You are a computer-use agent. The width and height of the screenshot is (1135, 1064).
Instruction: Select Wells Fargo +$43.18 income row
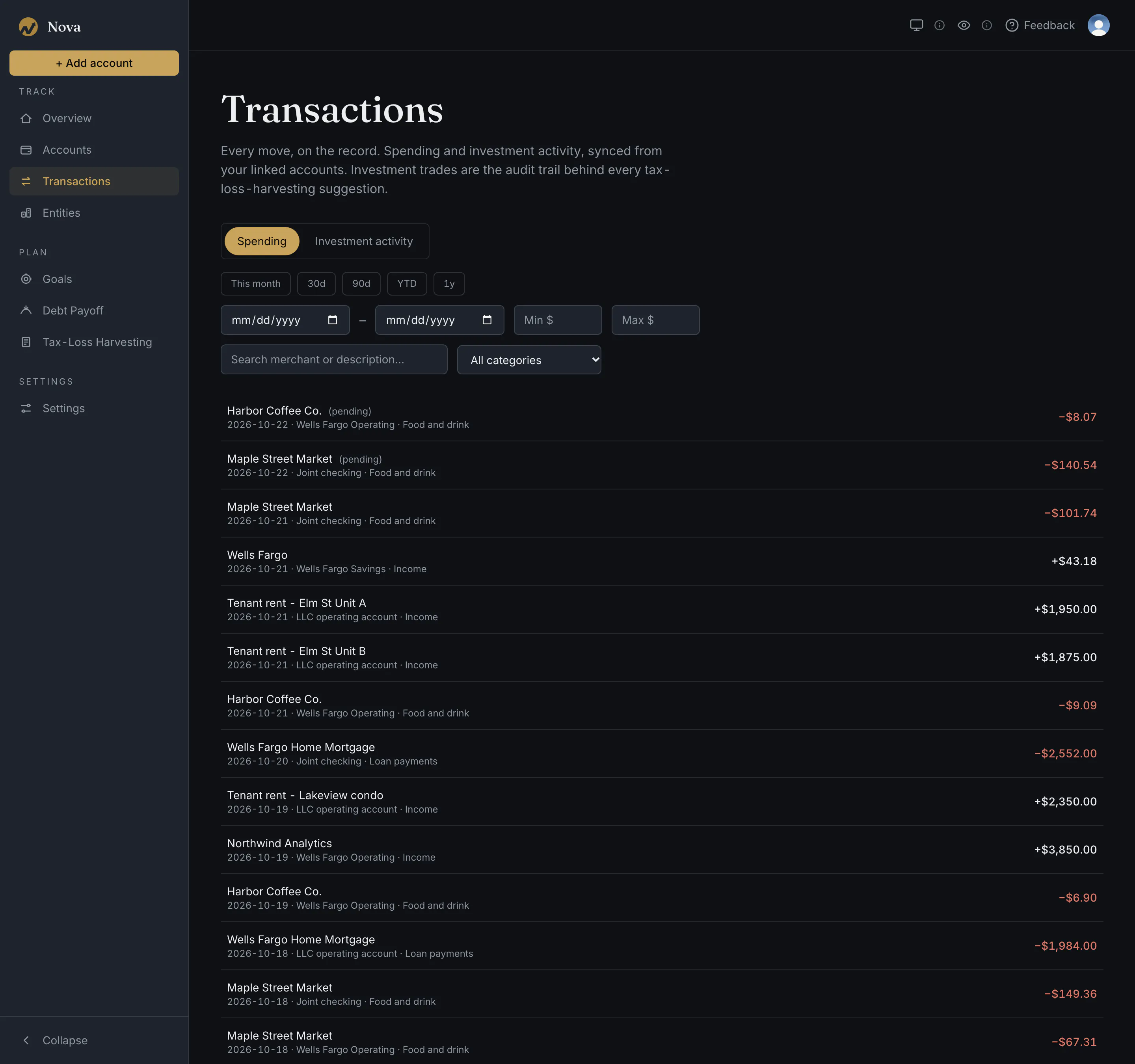coord(662,561)
